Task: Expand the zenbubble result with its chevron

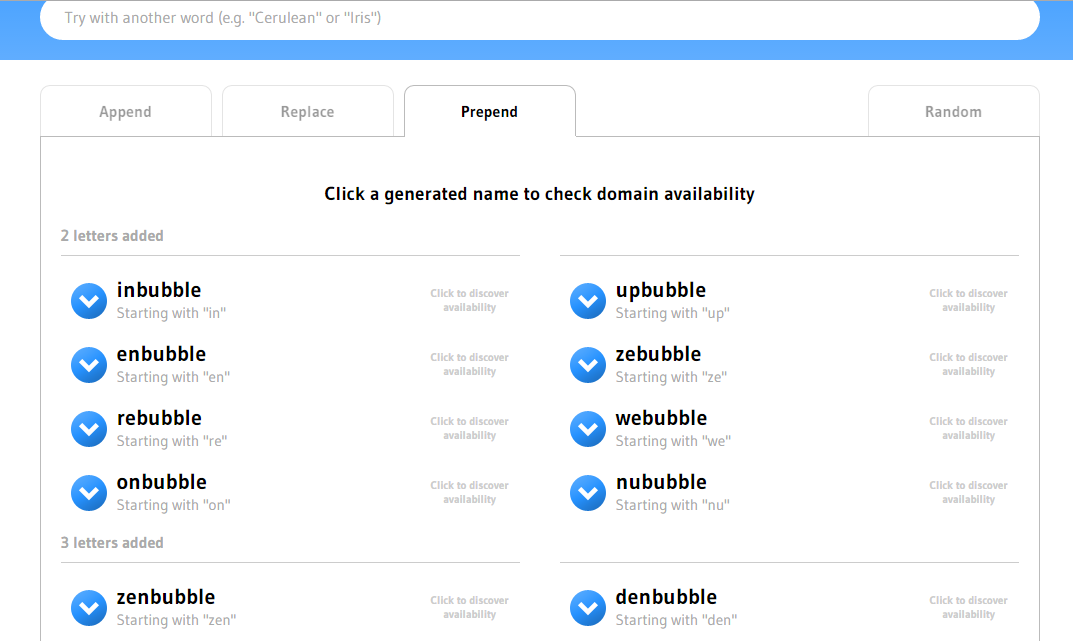Action: coord(89,607)
